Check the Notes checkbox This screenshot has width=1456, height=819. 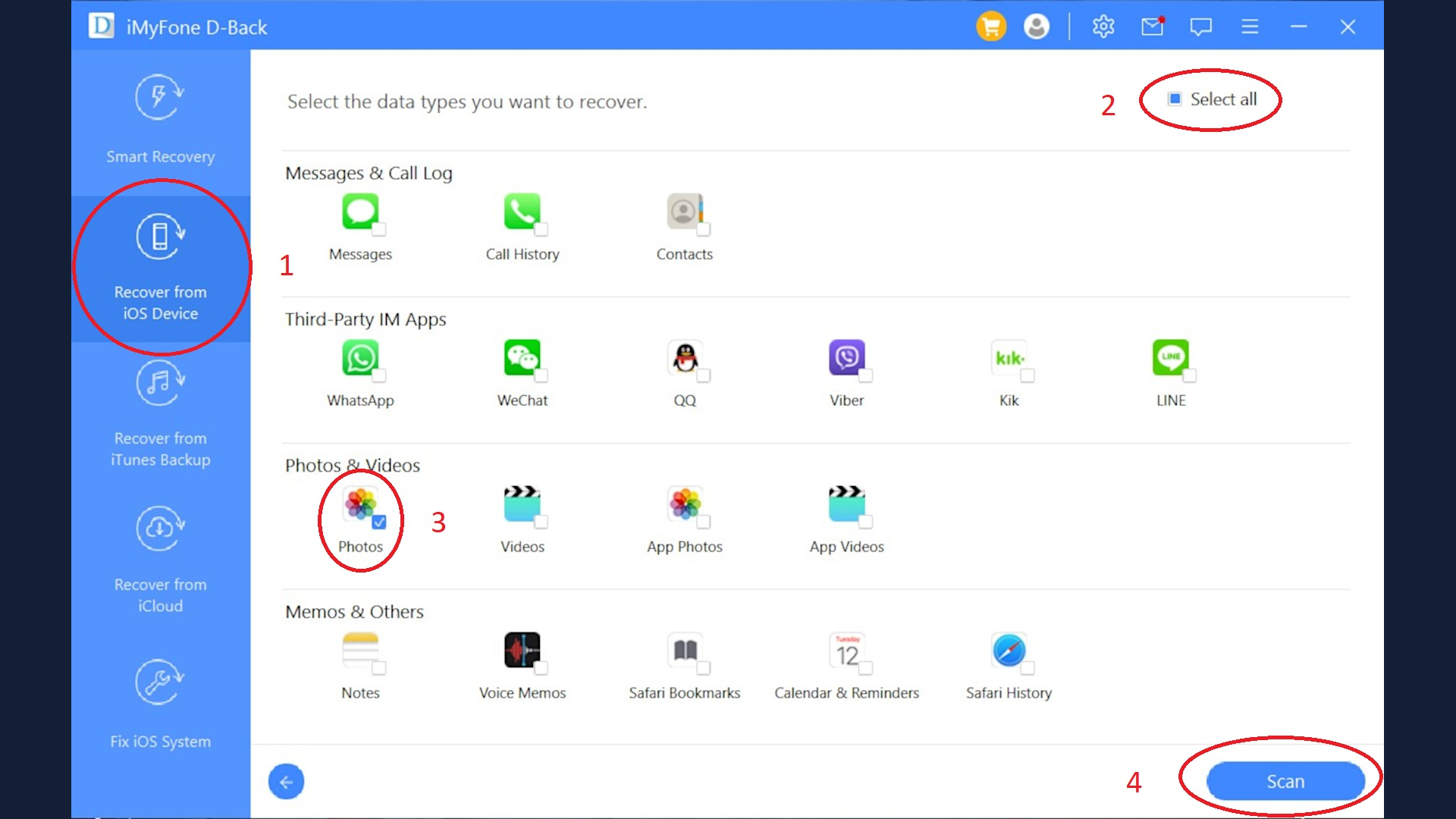tap(379, 668)
